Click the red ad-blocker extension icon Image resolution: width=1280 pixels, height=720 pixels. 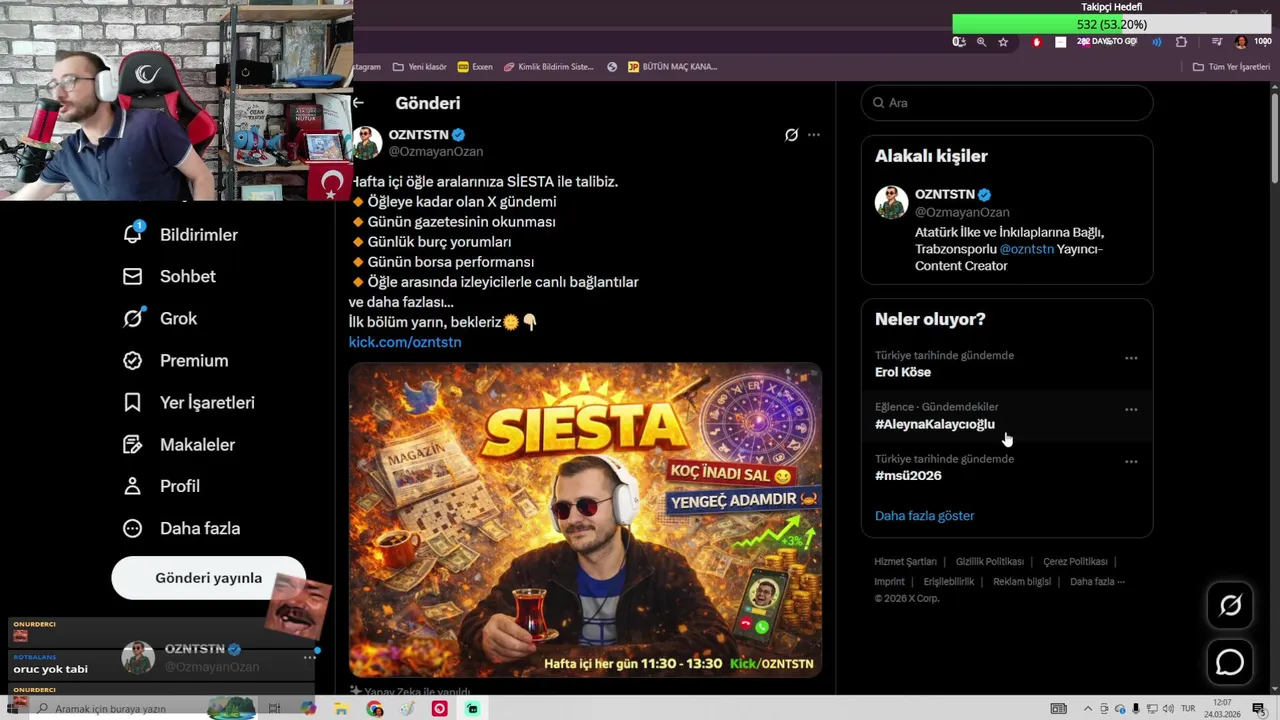[1037, 42]
